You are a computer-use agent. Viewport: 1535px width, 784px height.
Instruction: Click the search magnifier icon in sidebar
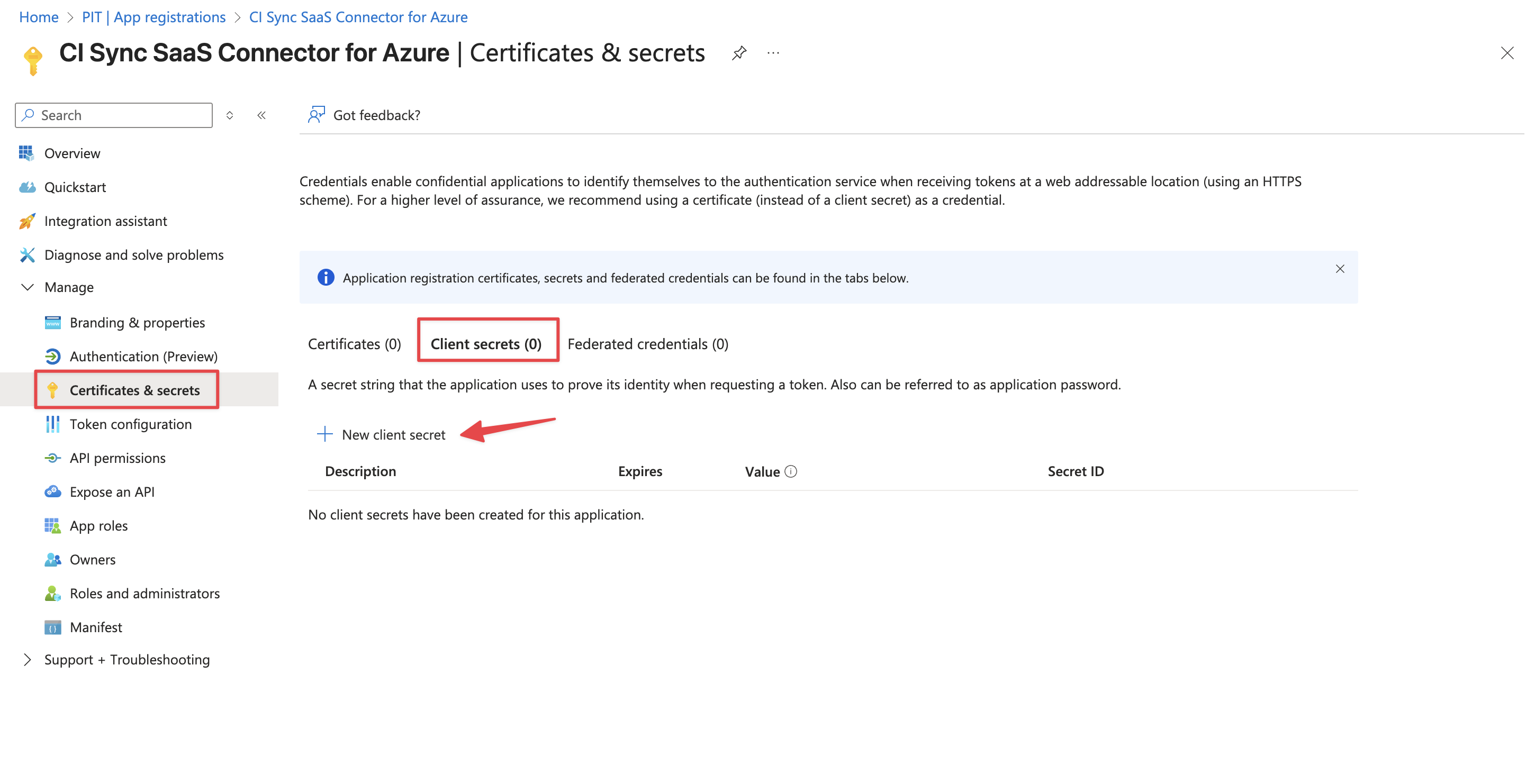click(x=28, y=114)
